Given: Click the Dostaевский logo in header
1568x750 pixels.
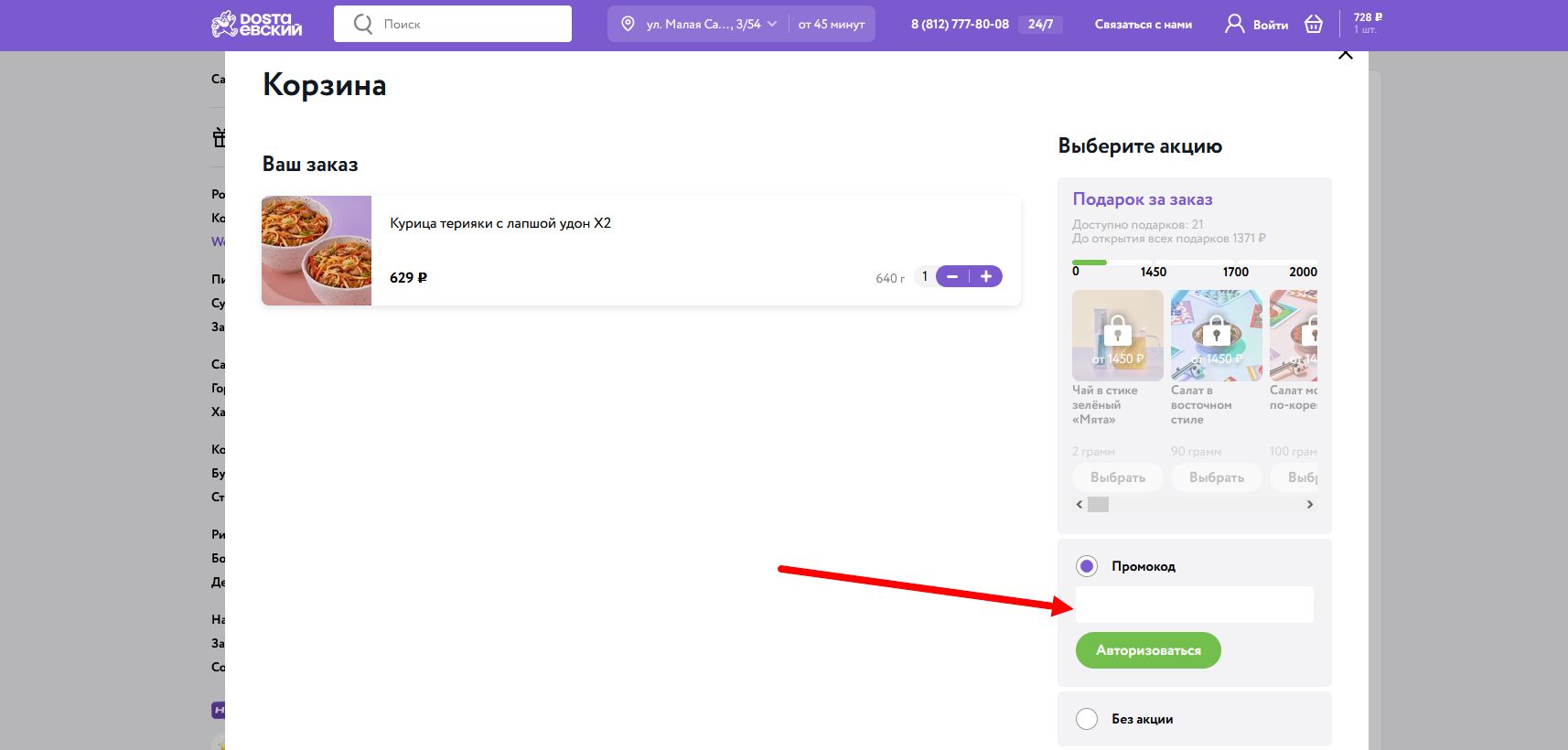Looking at the screenshot, I should [x=256, y=24].
